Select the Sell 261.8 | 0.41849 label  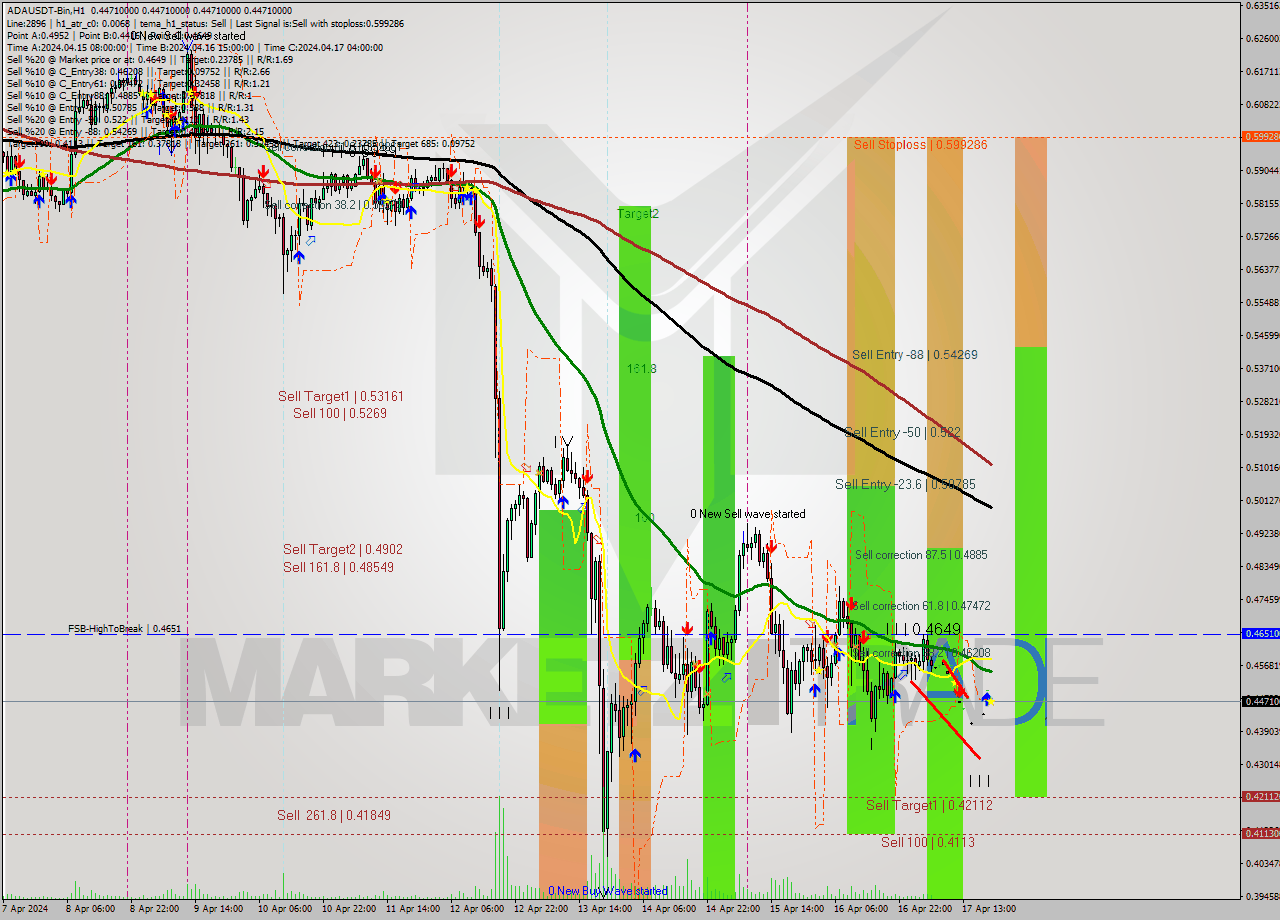(x=334, y=815)
